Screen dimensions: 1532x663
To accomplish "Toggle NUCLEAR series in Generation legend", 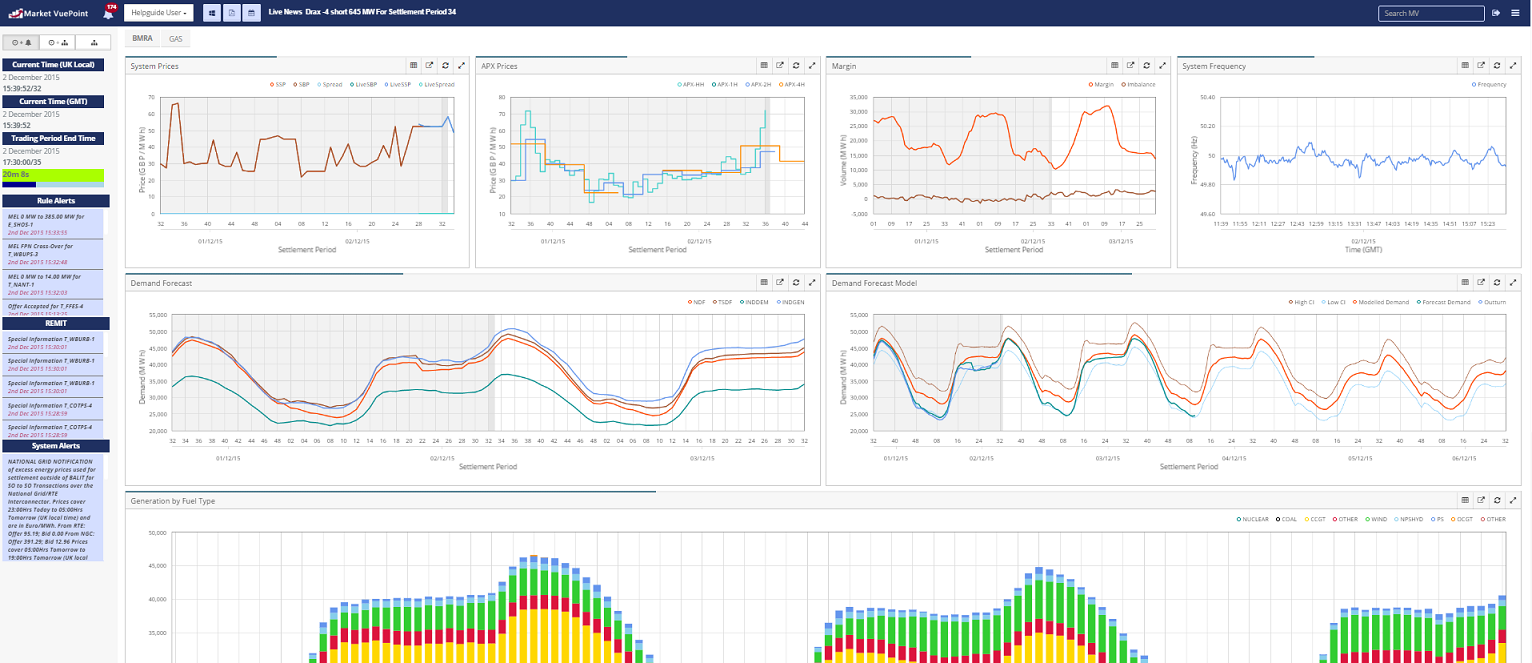I will [x=1254, y=519].
